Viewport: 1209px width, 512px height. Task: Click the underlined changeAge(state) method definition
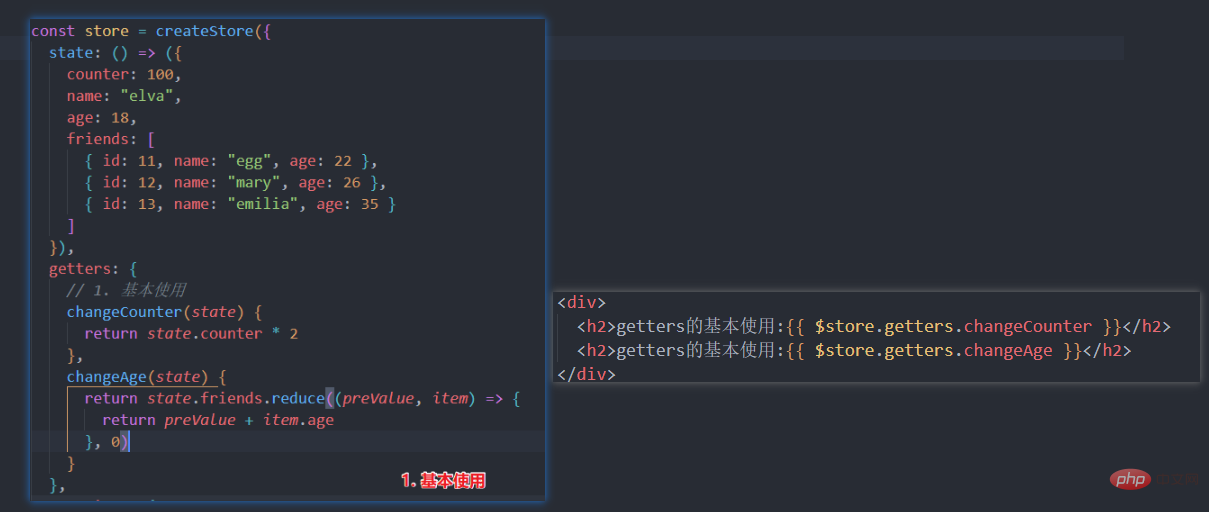pos(138,377)
